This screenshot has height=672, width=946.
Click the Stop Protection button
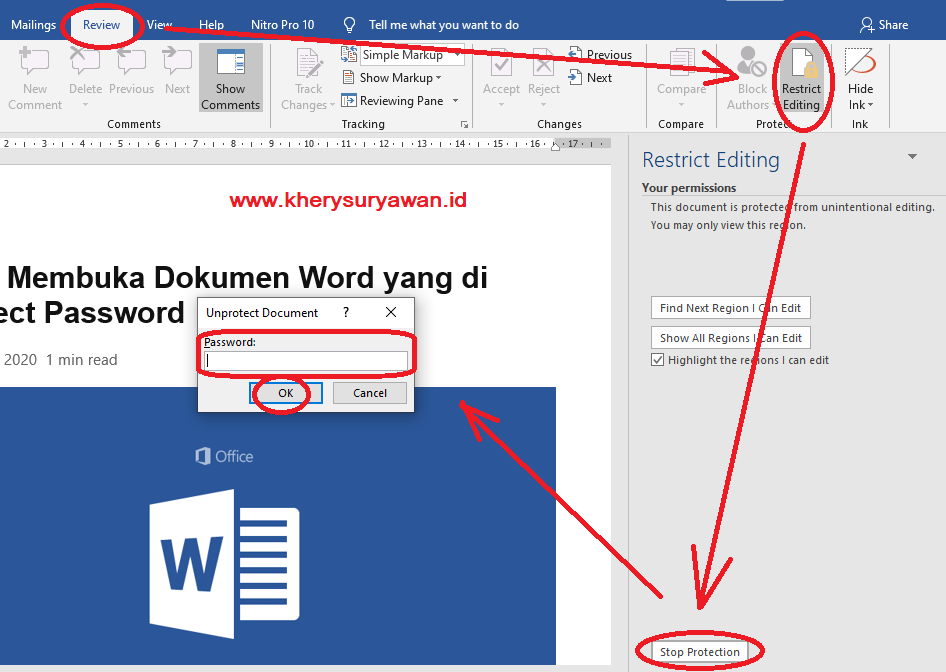(699, 651)
